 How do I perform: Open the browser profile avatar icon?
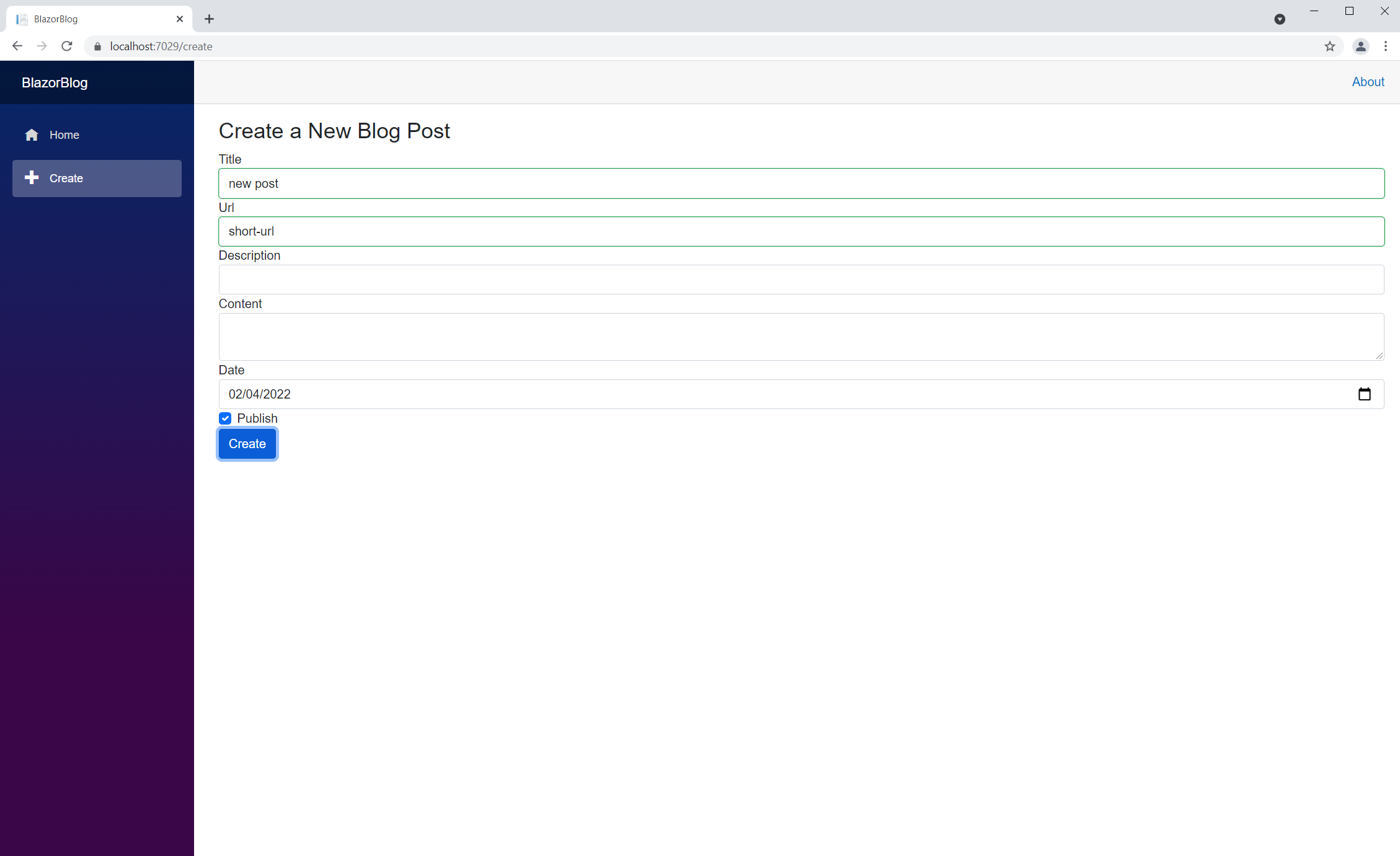tap(1360, 46)
